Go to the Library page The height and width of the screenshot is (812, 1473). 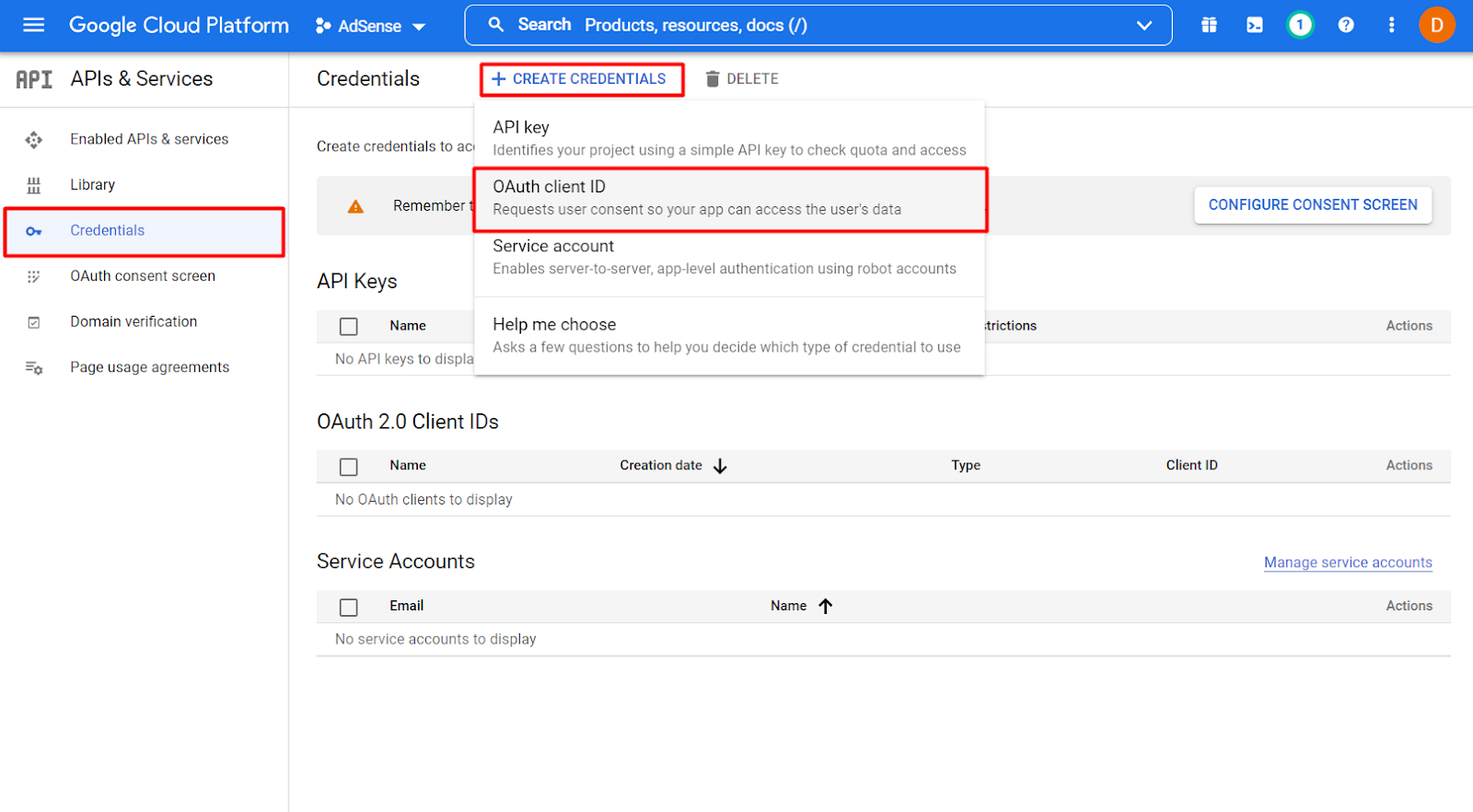[x=93, y=185]
